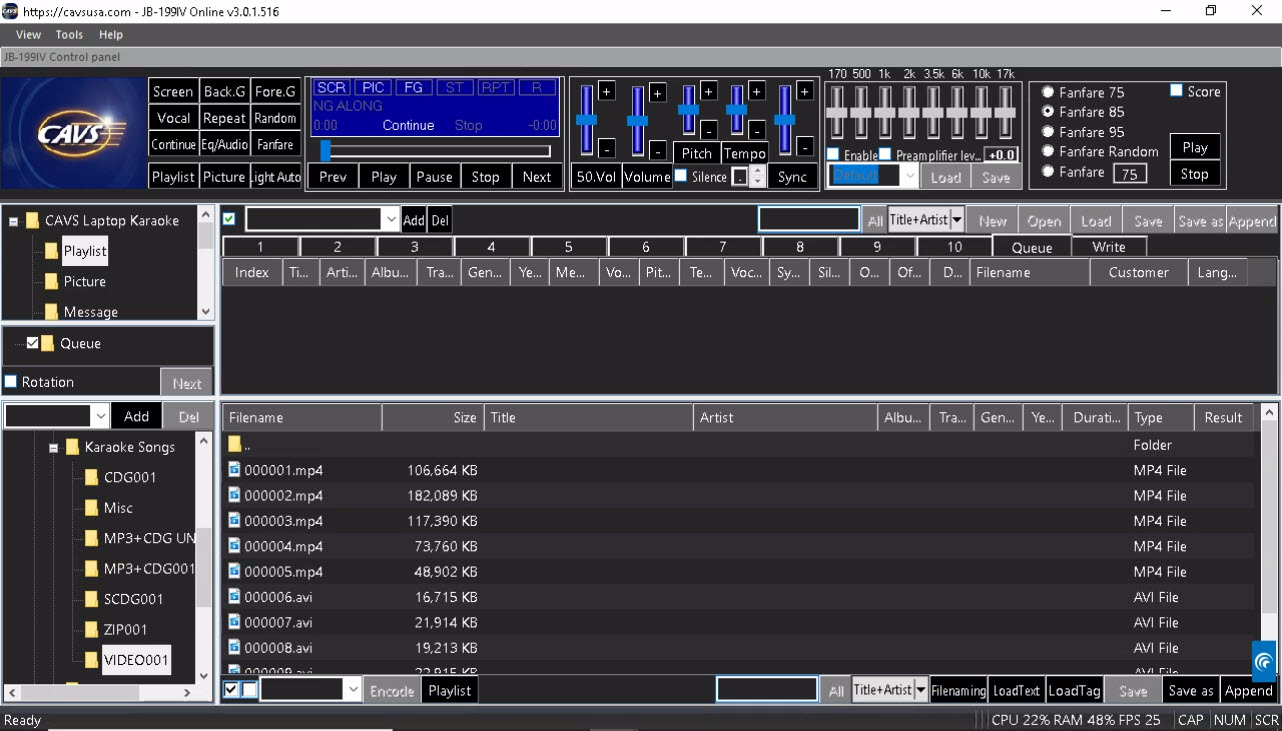Collapse the Karaoke Songs tree node
The height and width of the screenshot is (731, 1282).
click(54, 448)
